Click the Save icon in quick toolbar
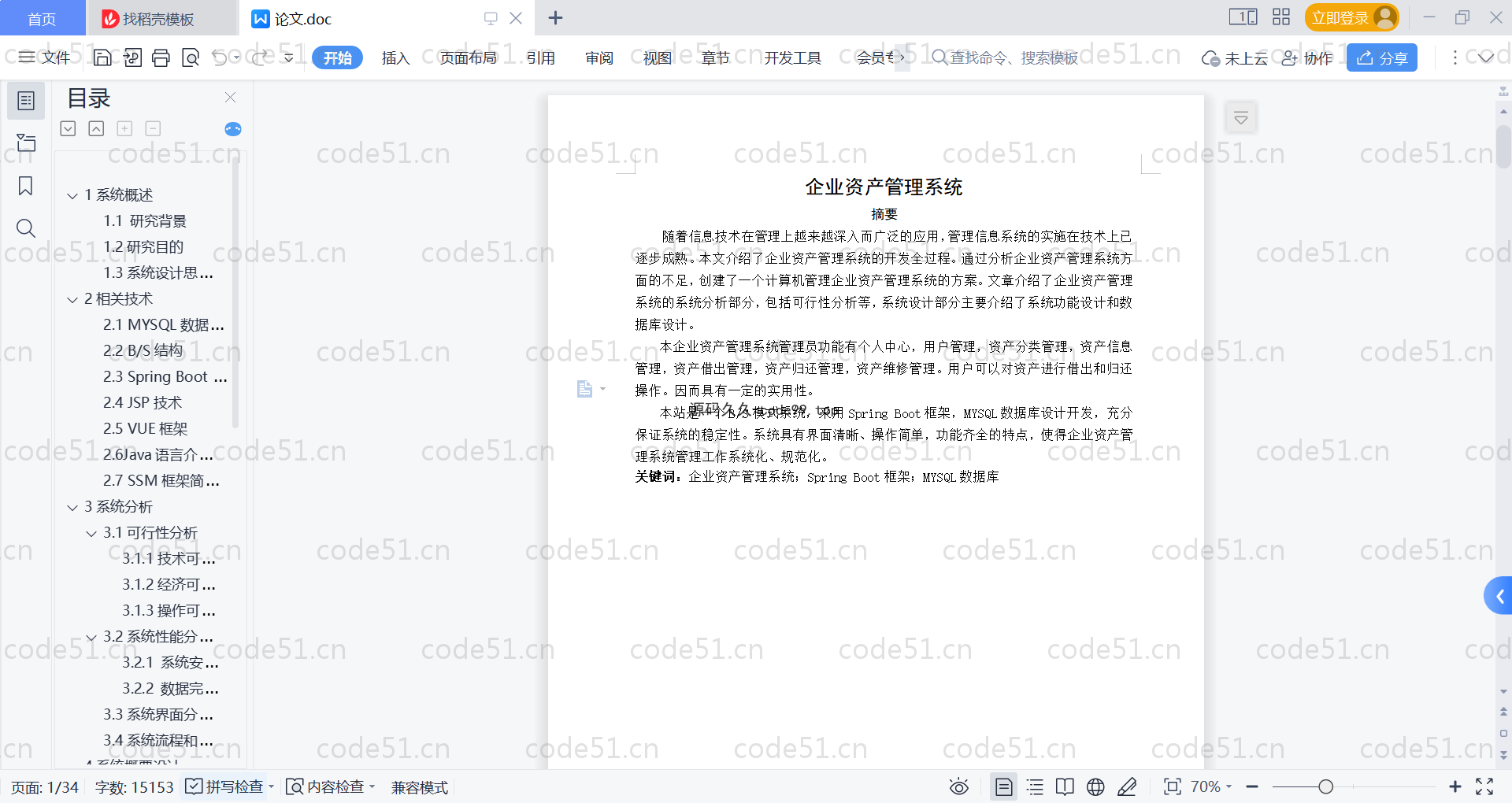 pos(102,57)
